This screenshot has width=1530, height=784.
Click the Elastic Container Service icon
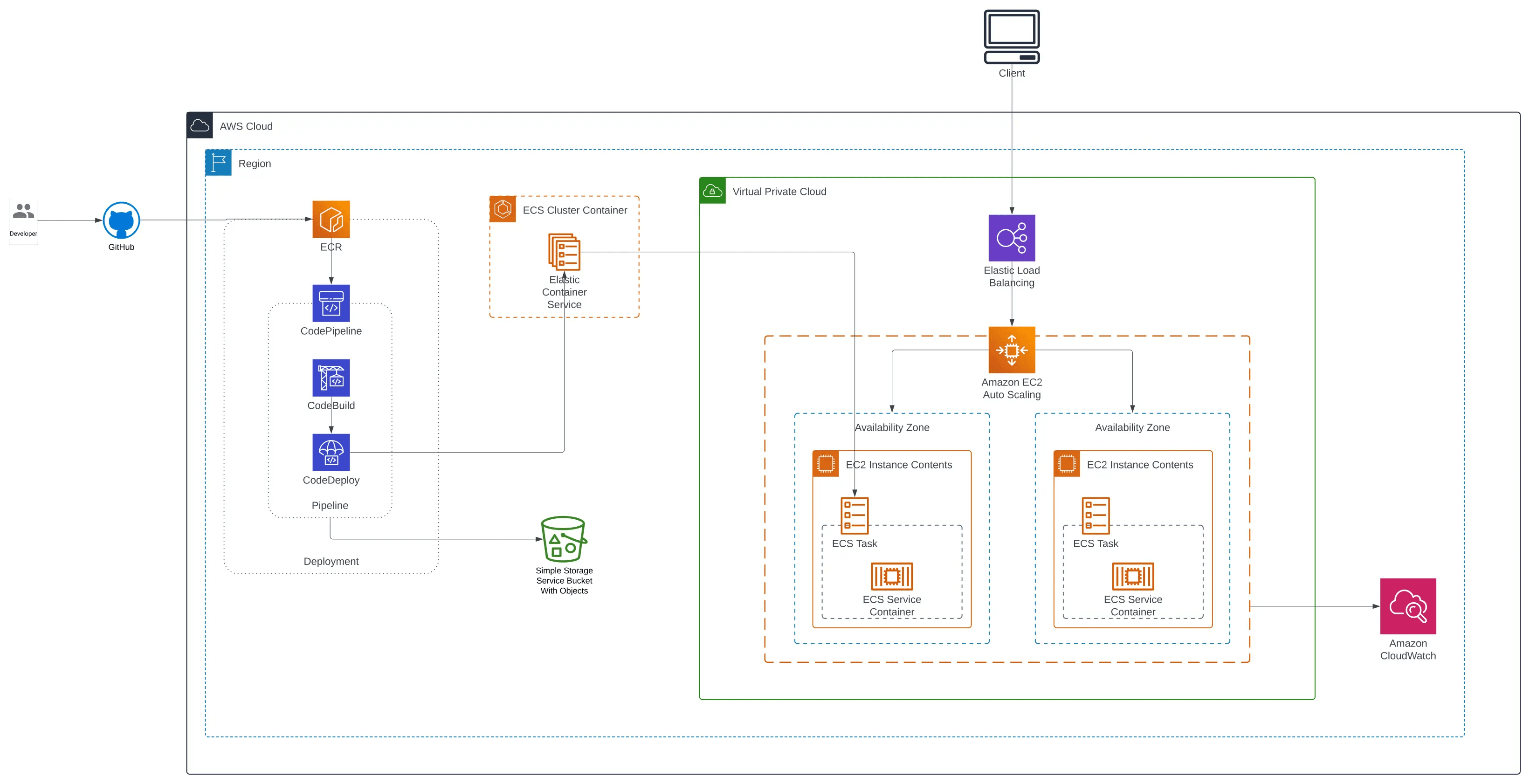(x=564, y=252)
